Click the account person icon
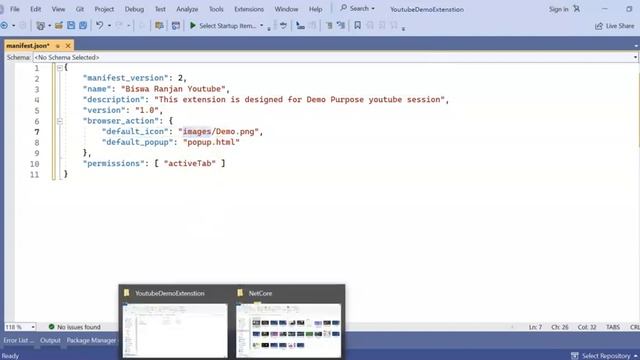 click(576, 9)
